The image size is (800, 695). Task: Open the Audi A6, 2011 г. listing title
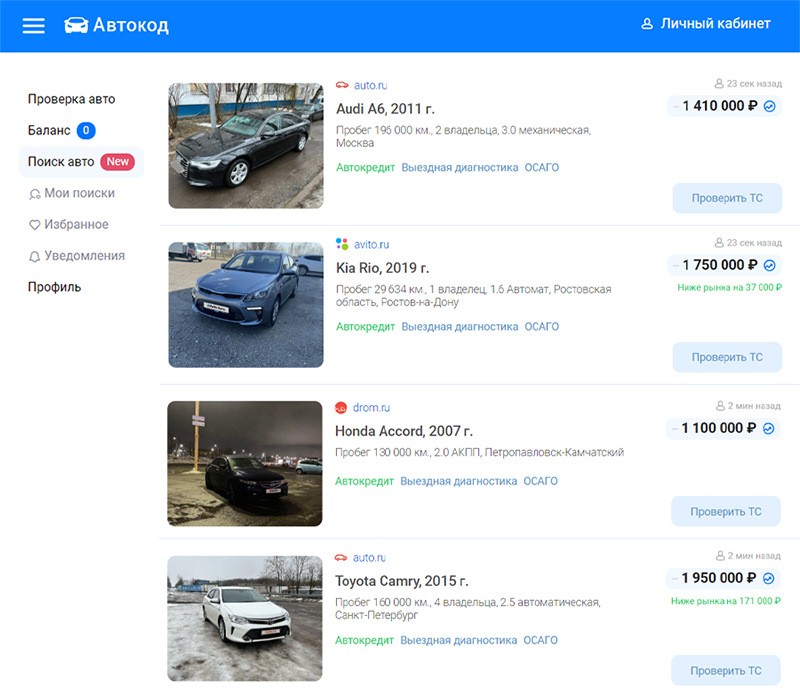point(385,109)
